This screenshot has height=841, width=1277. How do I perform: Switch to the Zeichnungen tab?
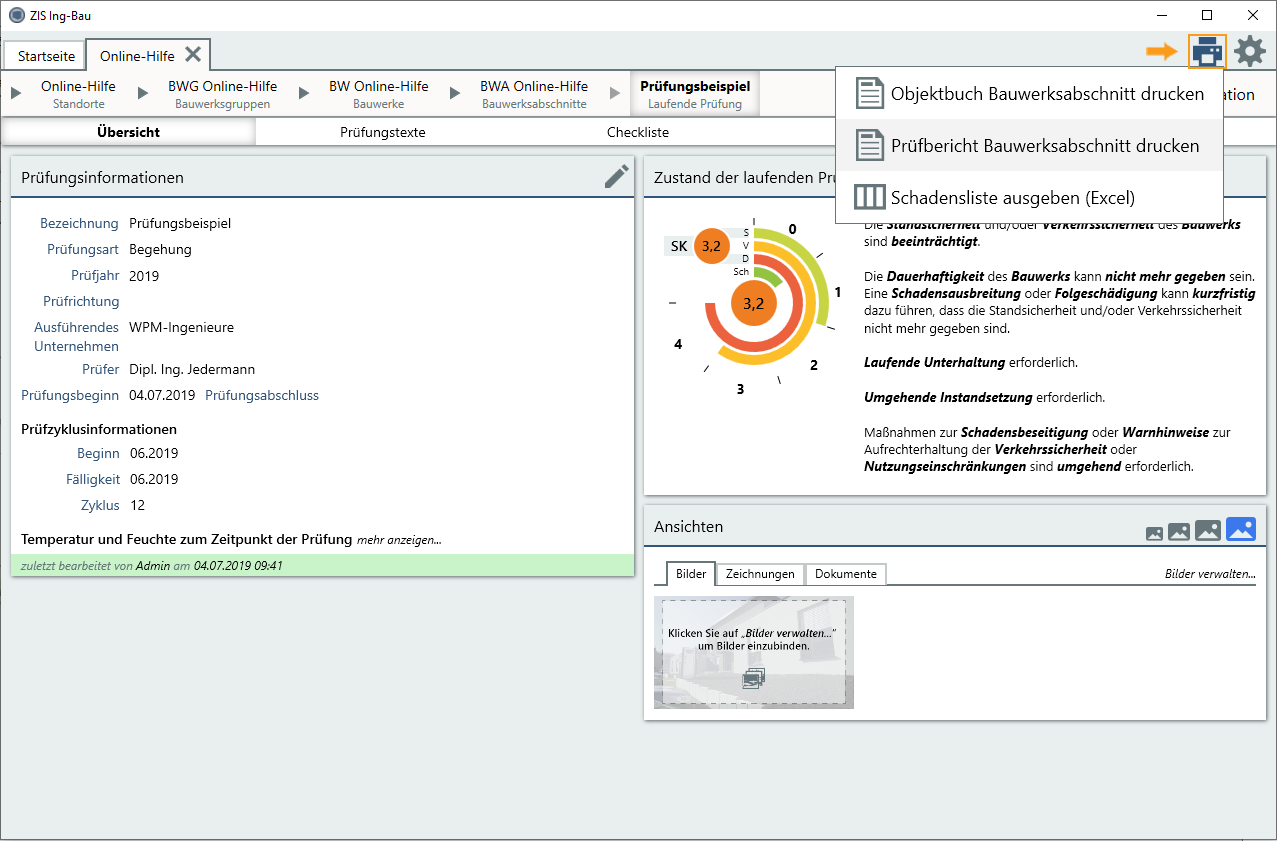[760, 574]
